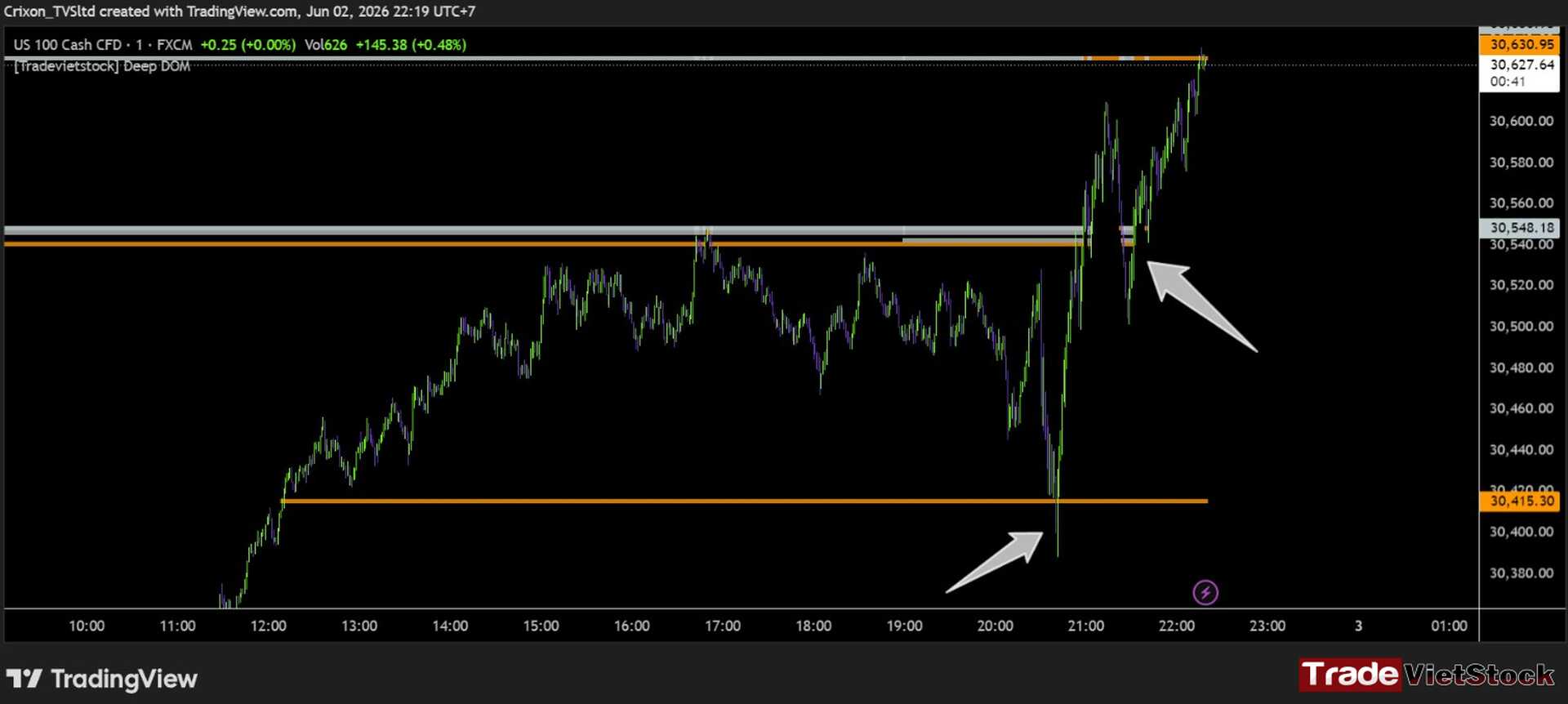Click the Vol 626 volume value
Screen dimensions: 1568x704
pos(326,45)
